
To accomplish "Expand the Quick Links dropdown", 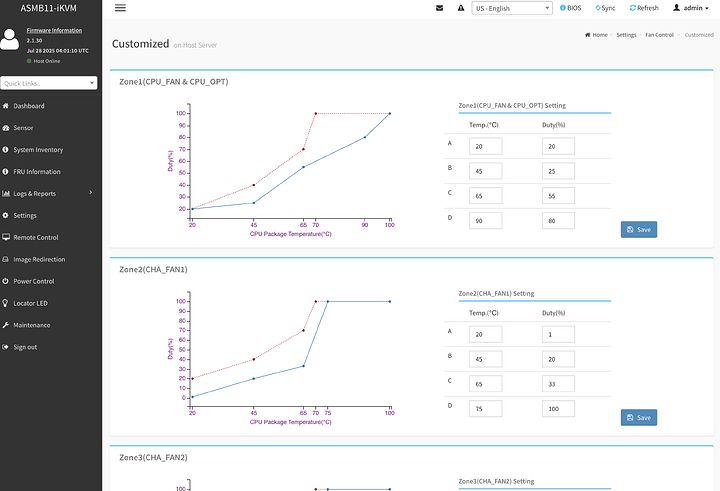I will pyautogui.click(x=49, y=83).
